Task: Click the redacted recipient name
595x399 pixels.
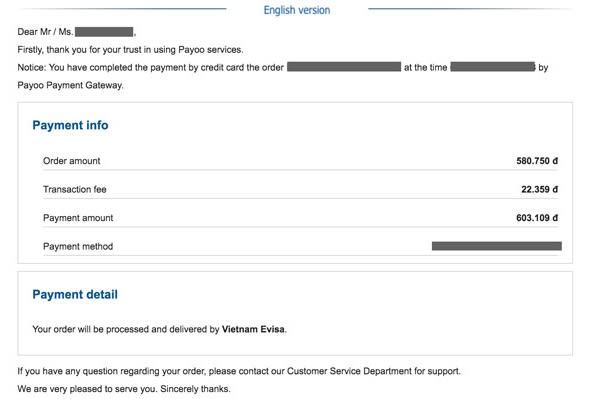Action: coord(104,32)
